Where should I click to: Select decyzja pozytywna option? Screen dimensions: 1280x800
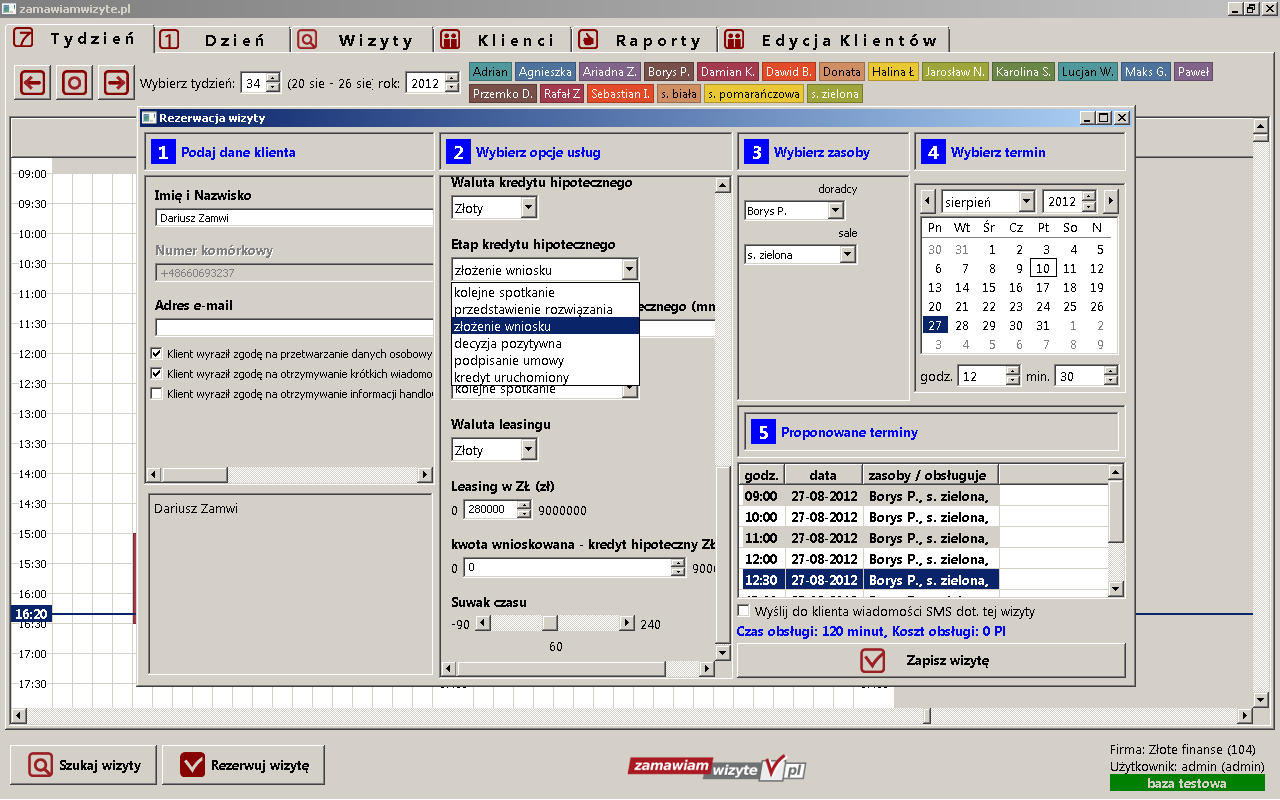545,343
